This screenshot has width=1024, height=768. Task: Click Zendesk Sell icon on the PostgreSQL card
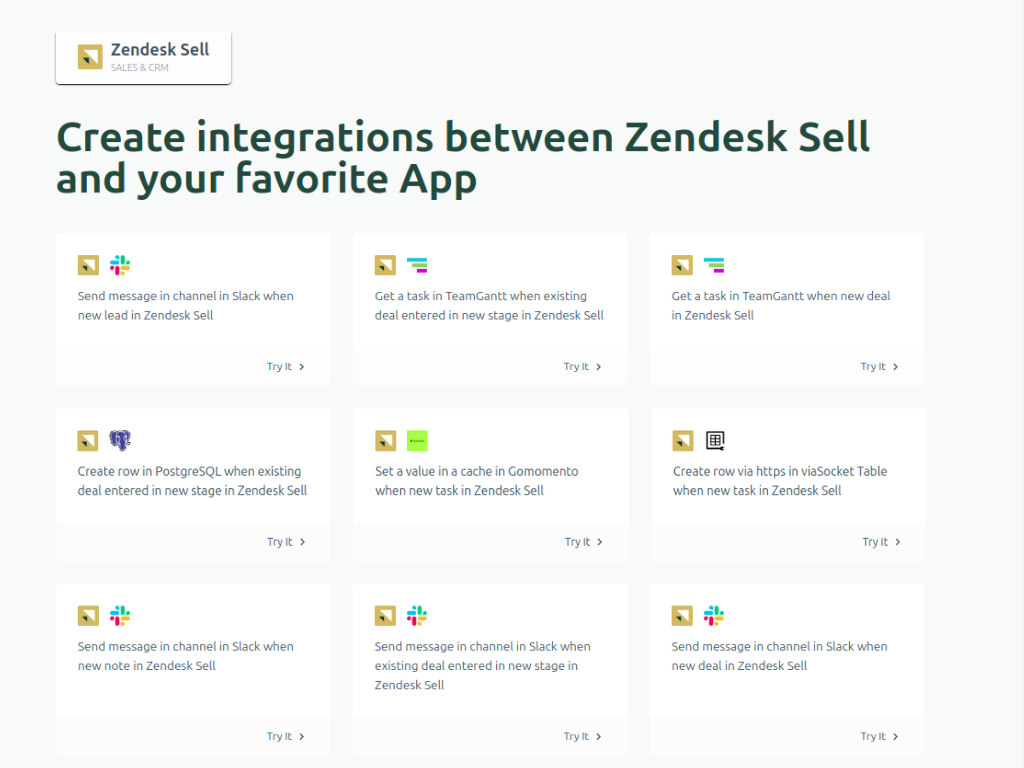[88, 440]
